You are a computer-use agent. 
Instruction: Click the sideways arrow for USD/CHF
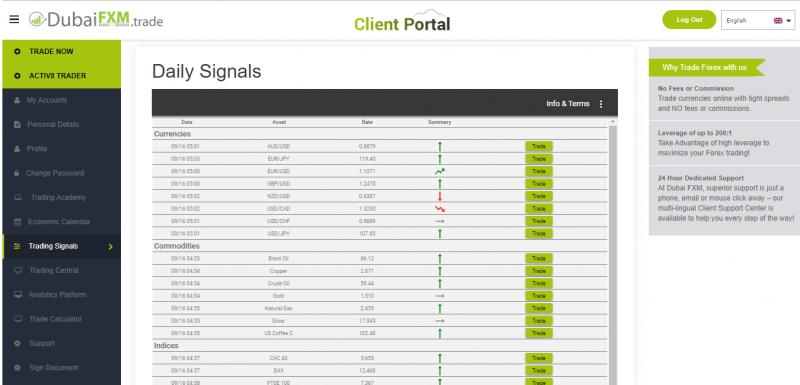[x=440, y=221]
